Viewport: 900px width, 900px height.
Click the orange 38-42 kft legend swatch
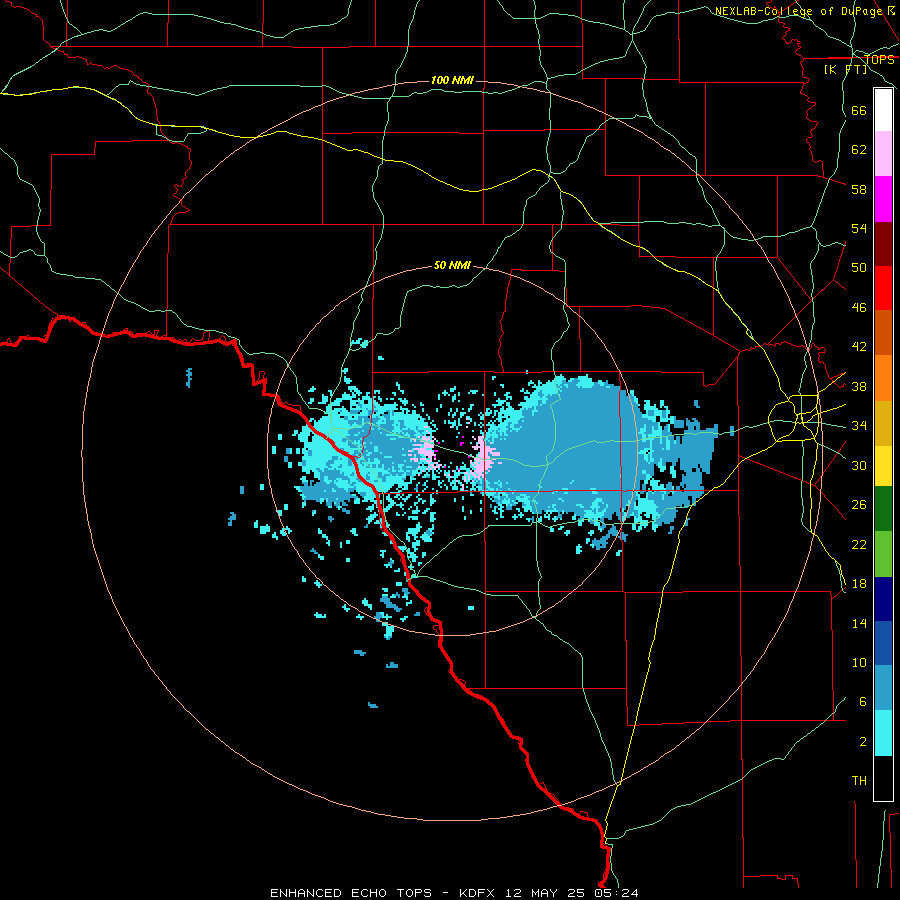(883, 378)
